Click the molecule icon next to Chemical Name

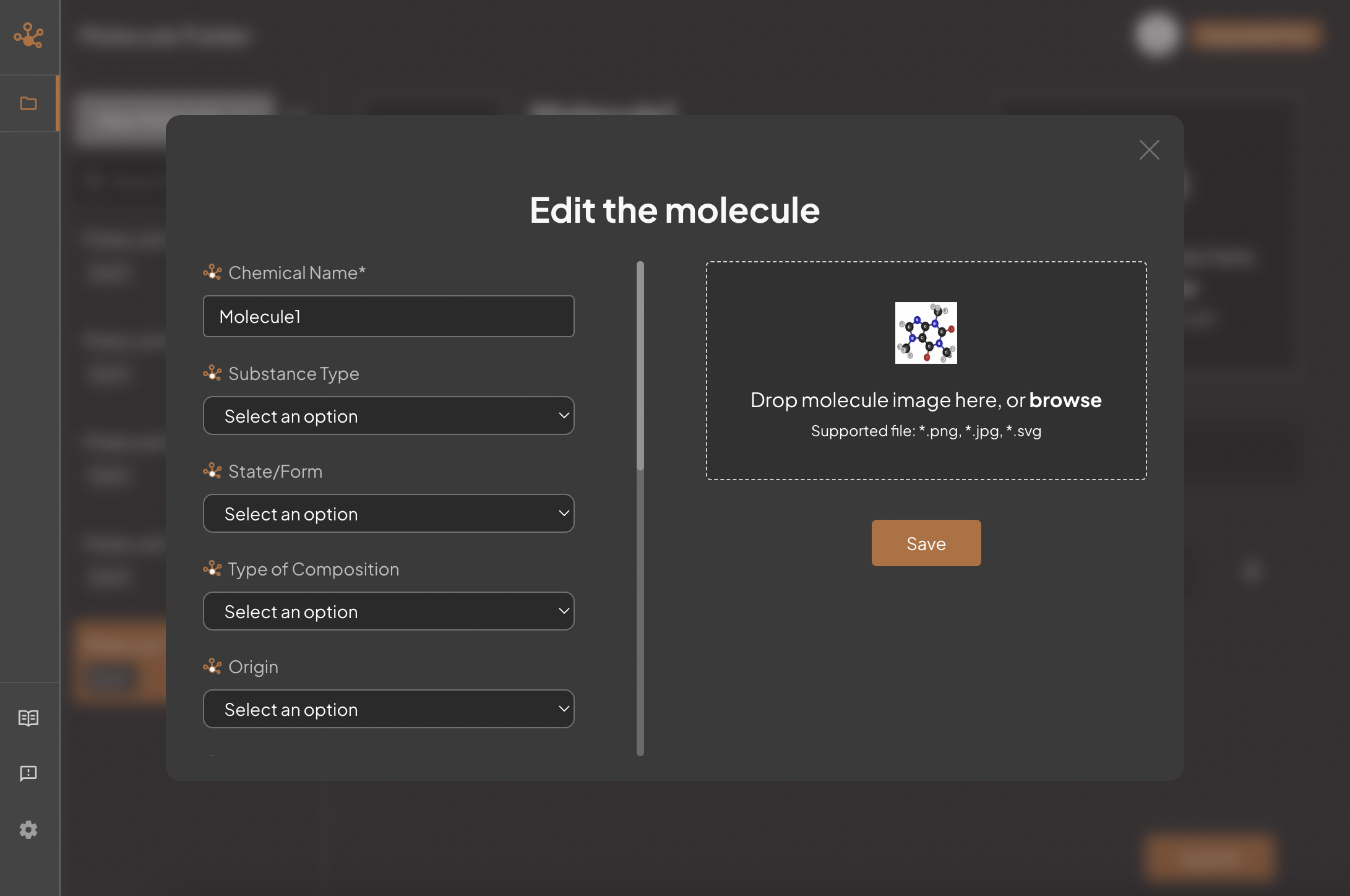(211, 272)
